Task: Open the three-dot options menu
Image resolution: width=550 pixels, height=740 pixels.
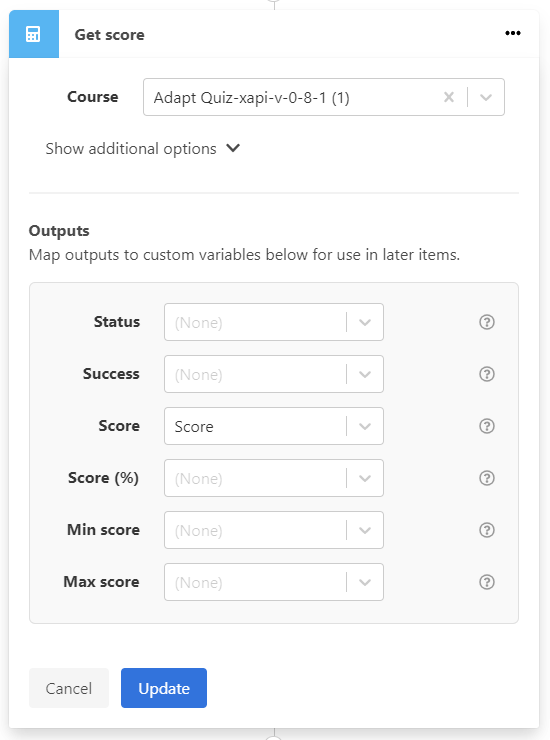Action: point(513,33)
